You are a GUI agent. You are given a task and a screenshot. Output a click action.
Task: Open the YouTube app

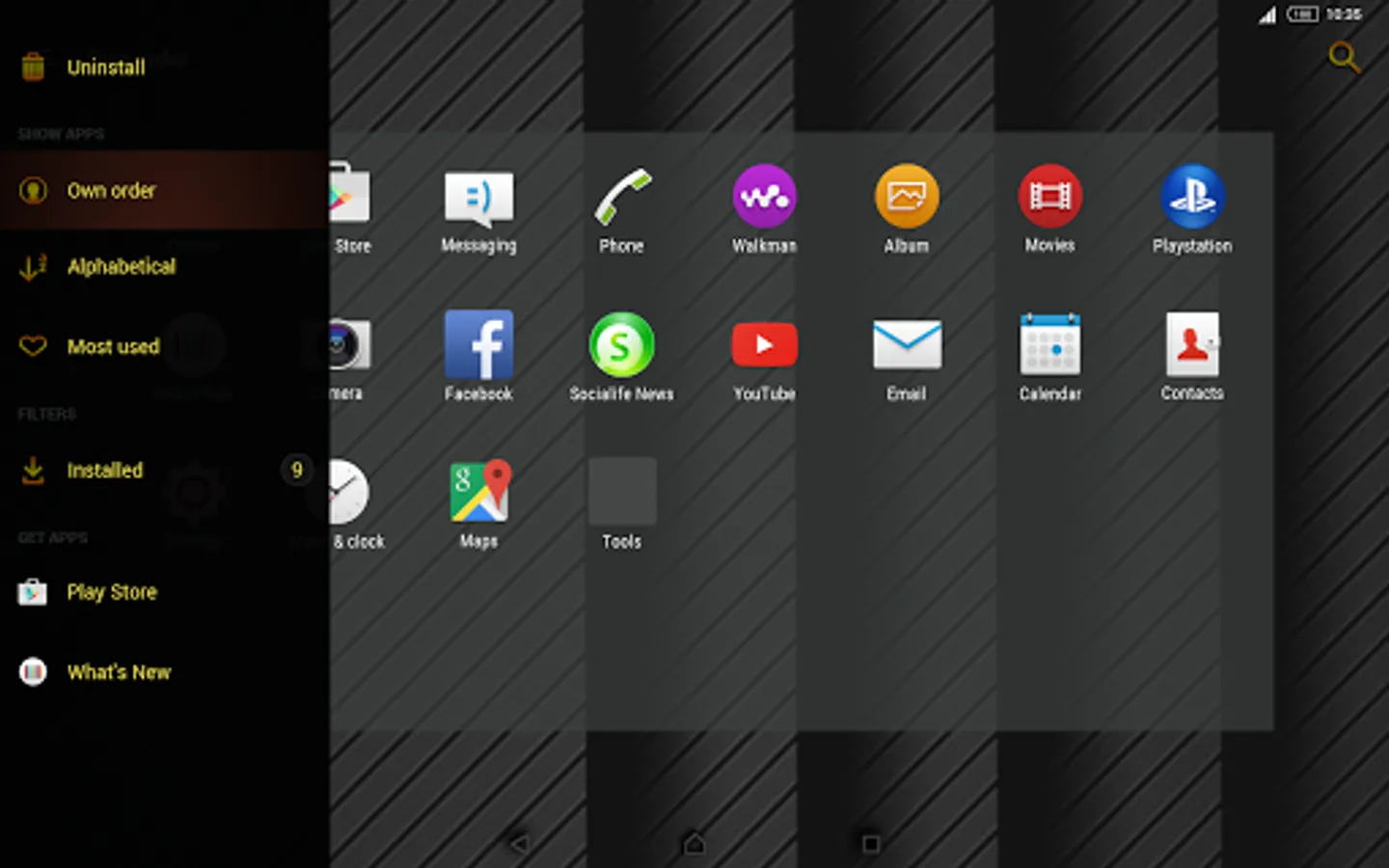[764, 345]
